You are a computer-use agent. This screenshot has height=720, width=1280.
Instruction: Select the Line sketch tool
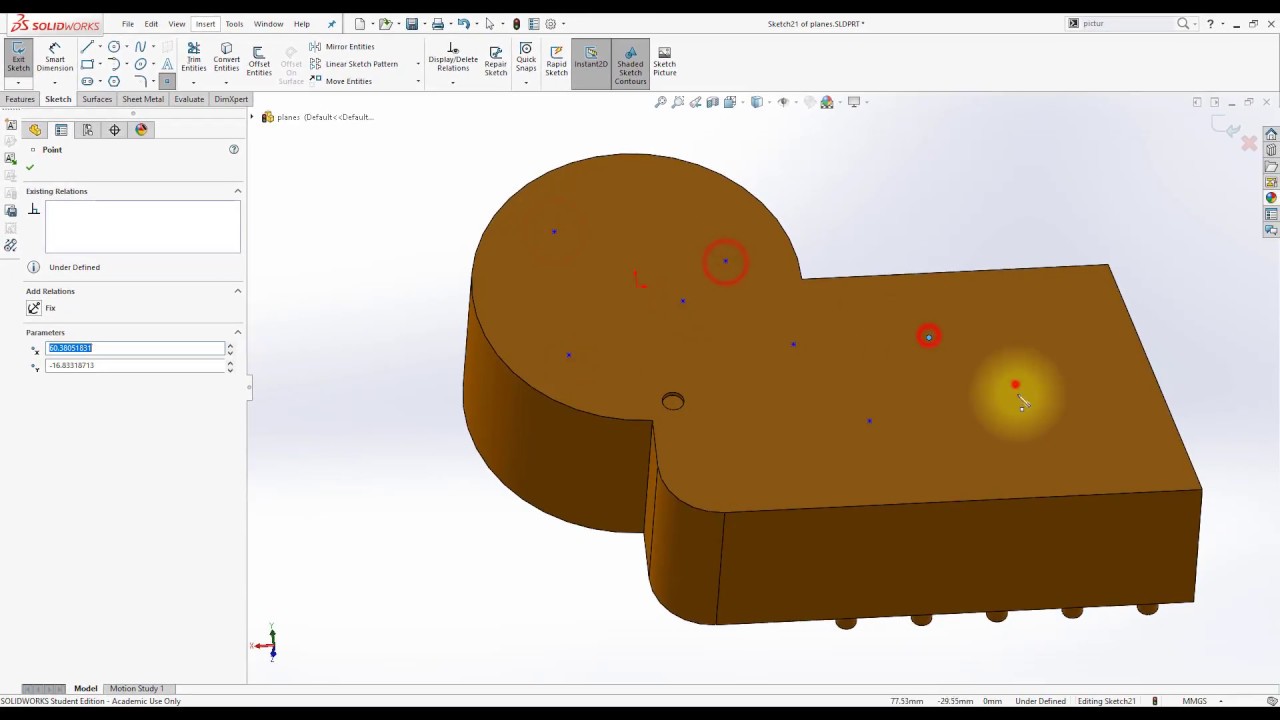coord(87,47)
